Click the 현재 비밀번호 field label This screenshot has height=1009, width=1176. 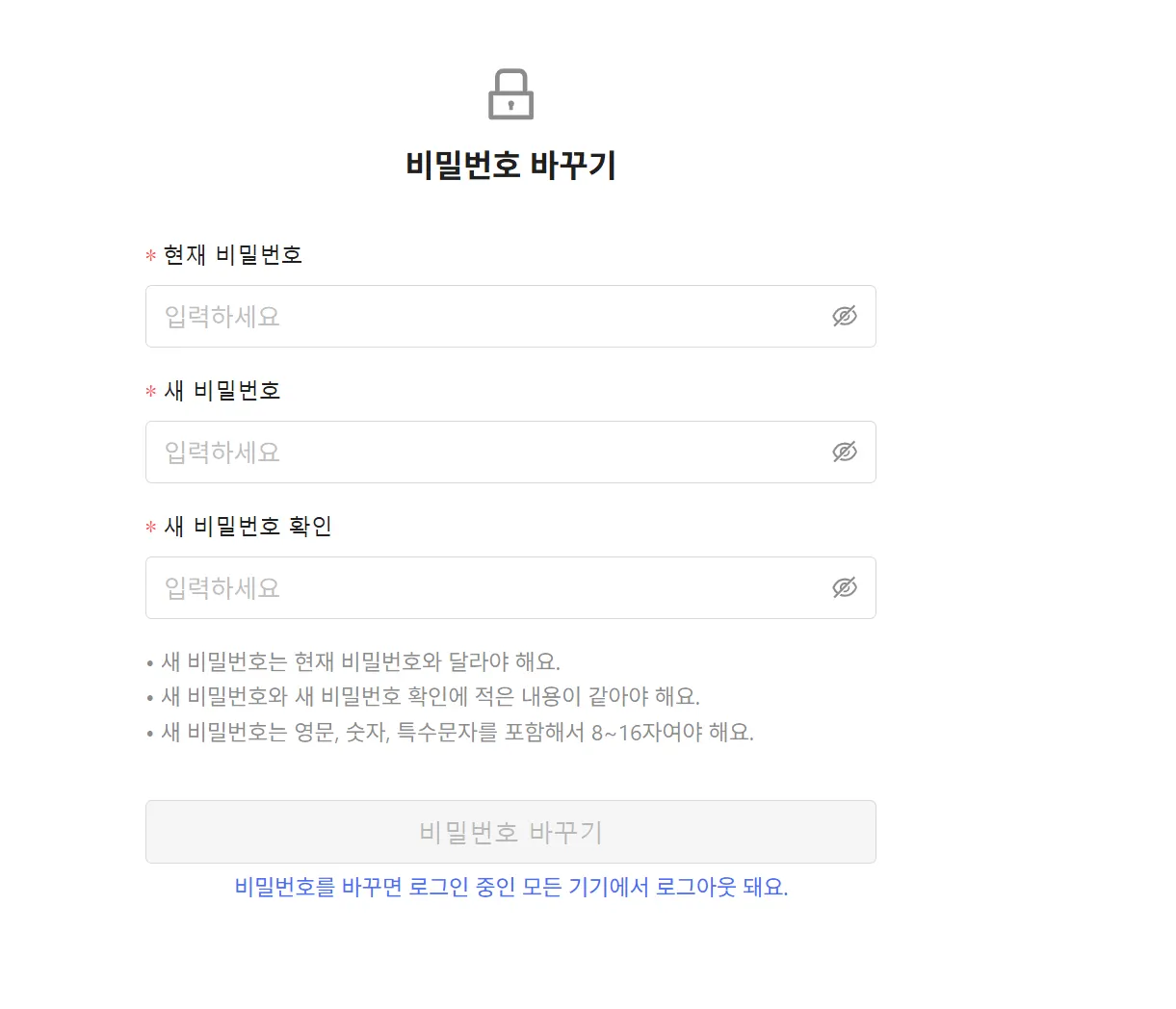233,255
